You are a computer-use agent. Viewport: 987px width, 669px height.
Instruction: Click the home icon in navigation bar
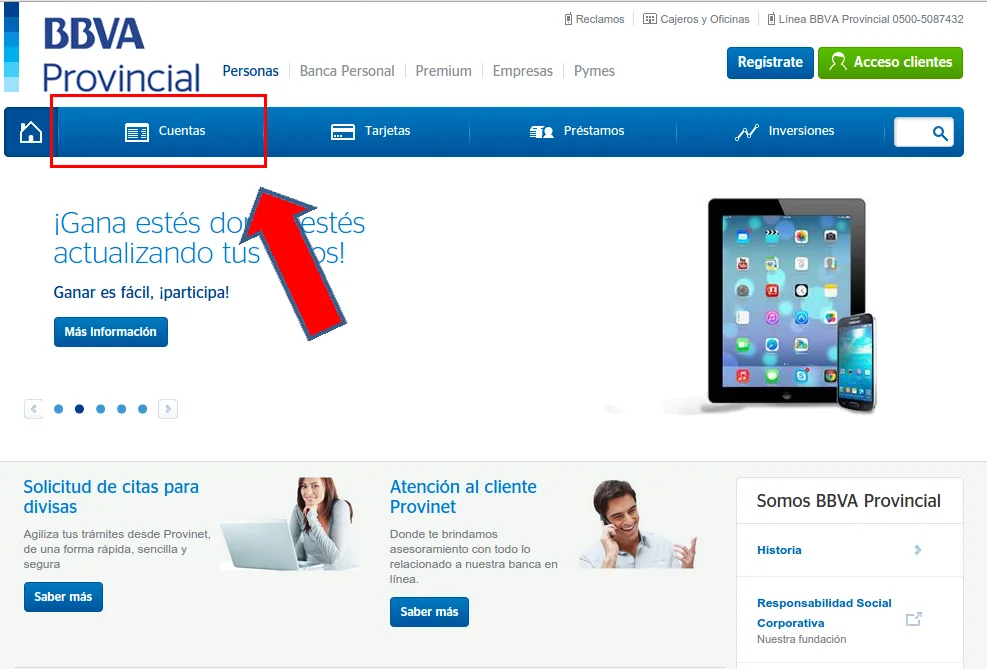31,132
